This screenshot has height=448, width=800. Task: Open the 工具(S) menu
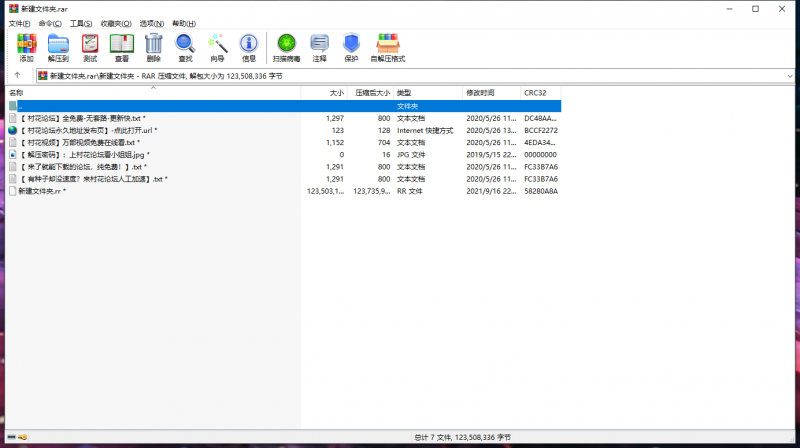click(x=83, y=22)
